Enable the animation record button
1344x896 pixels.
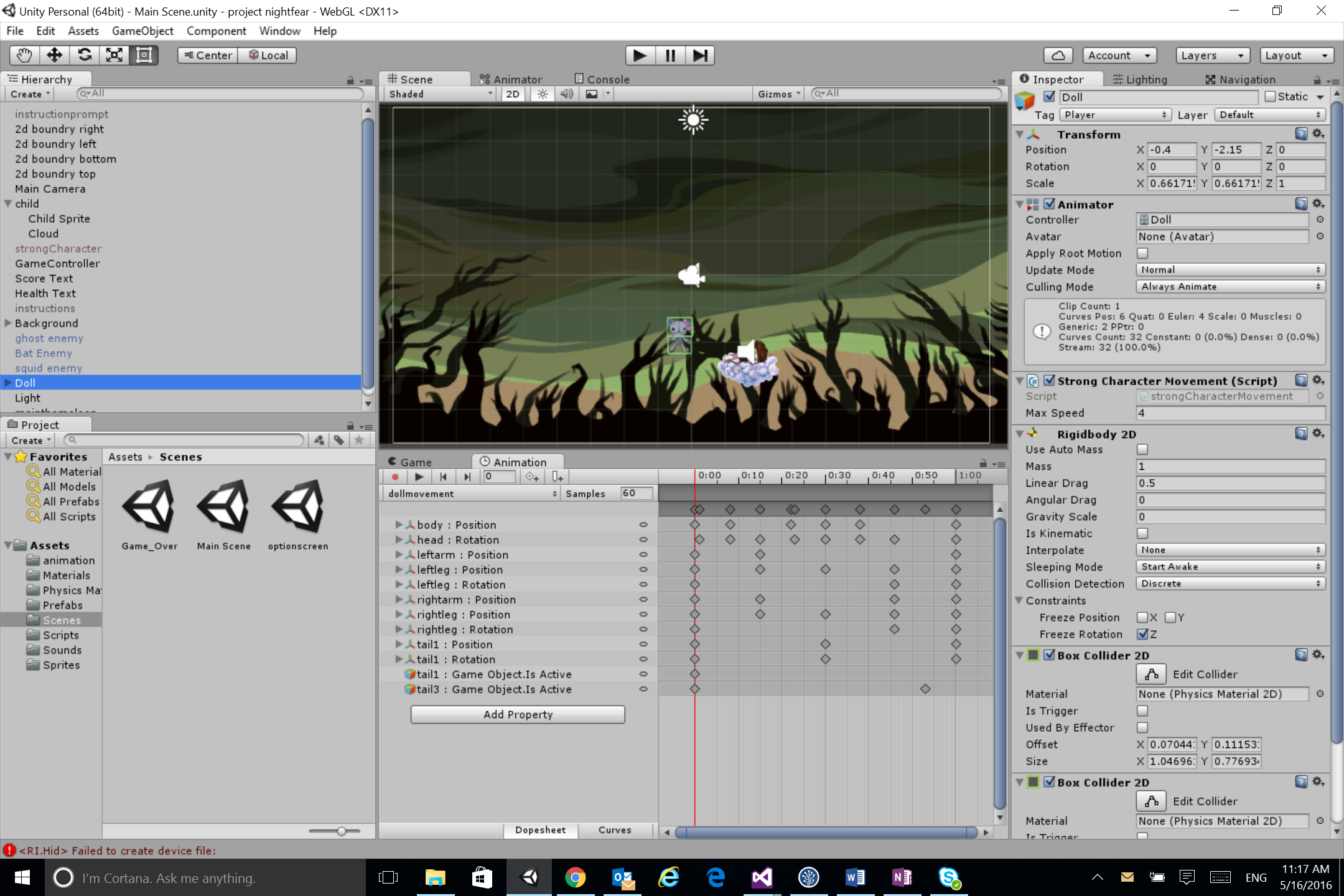point(395,477)
